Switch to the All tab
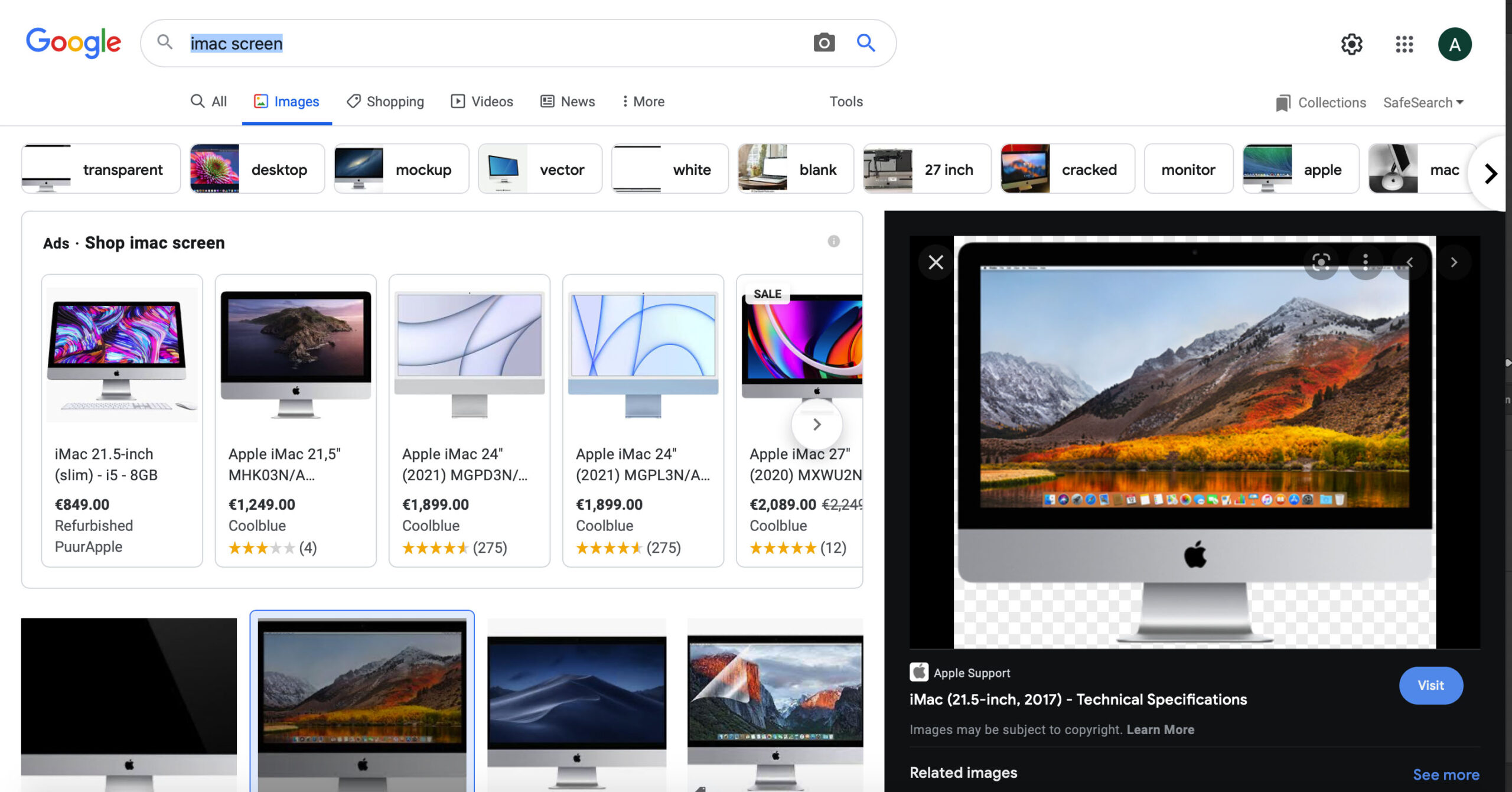 point(208,102)
